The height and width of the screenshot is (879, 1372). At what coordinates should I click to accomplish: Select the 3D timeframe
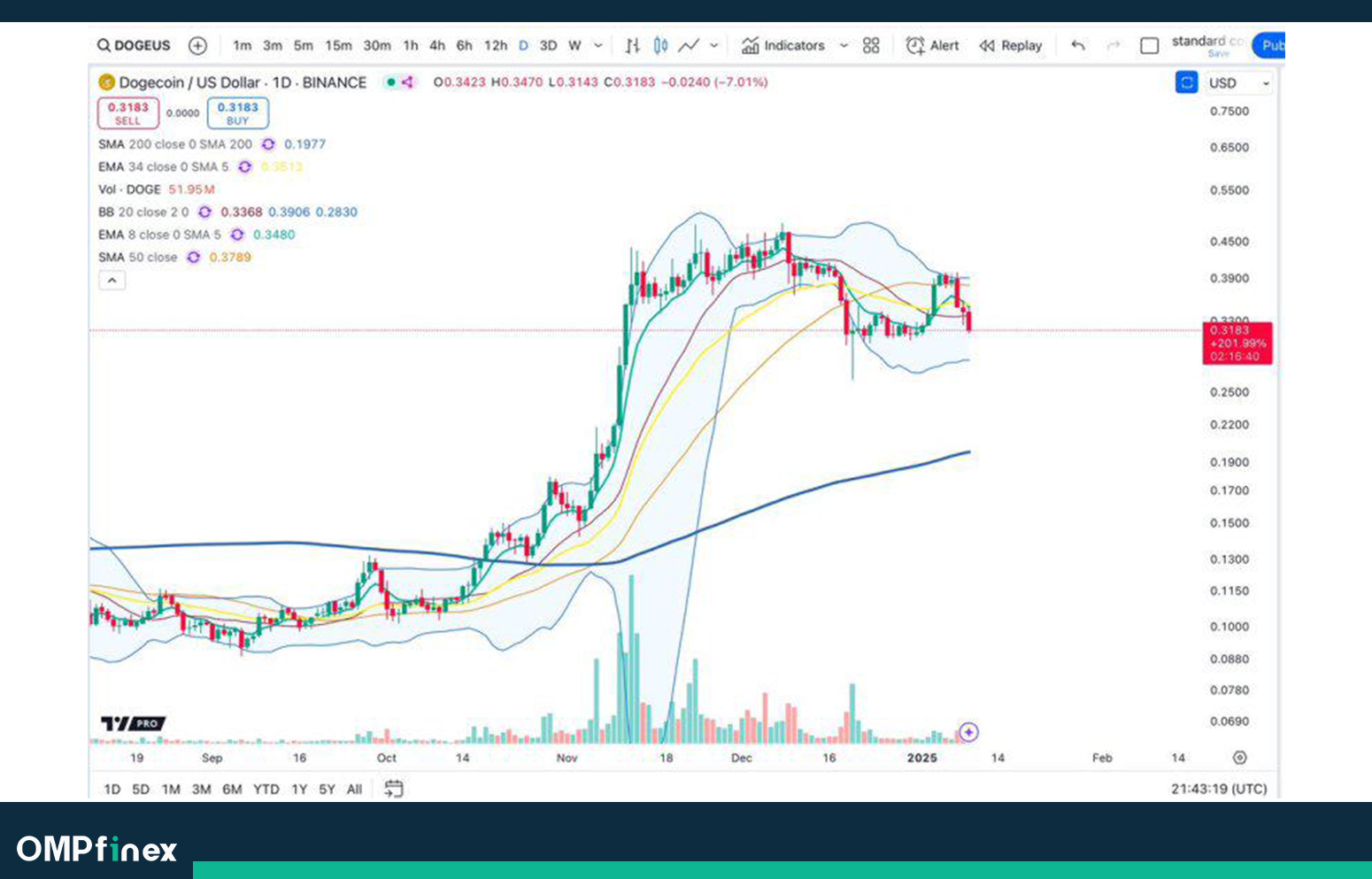tap(548, 45)
